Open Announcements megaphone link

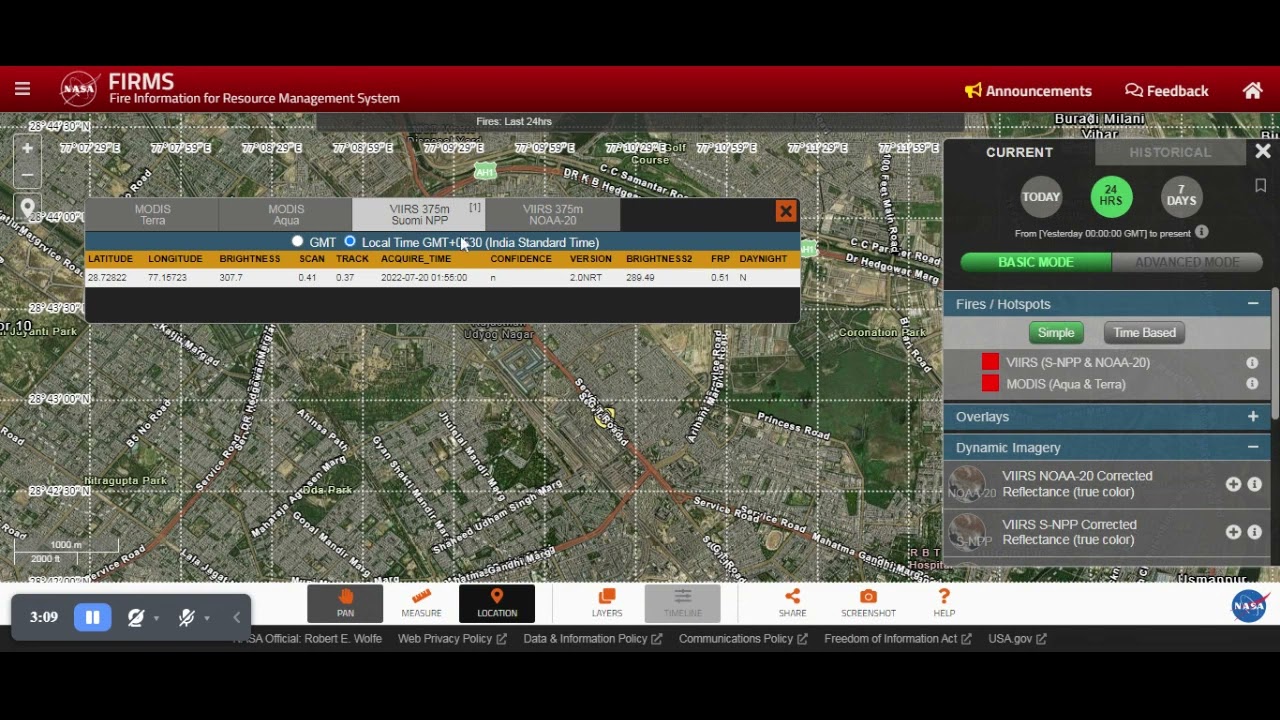coord(1028,91)
